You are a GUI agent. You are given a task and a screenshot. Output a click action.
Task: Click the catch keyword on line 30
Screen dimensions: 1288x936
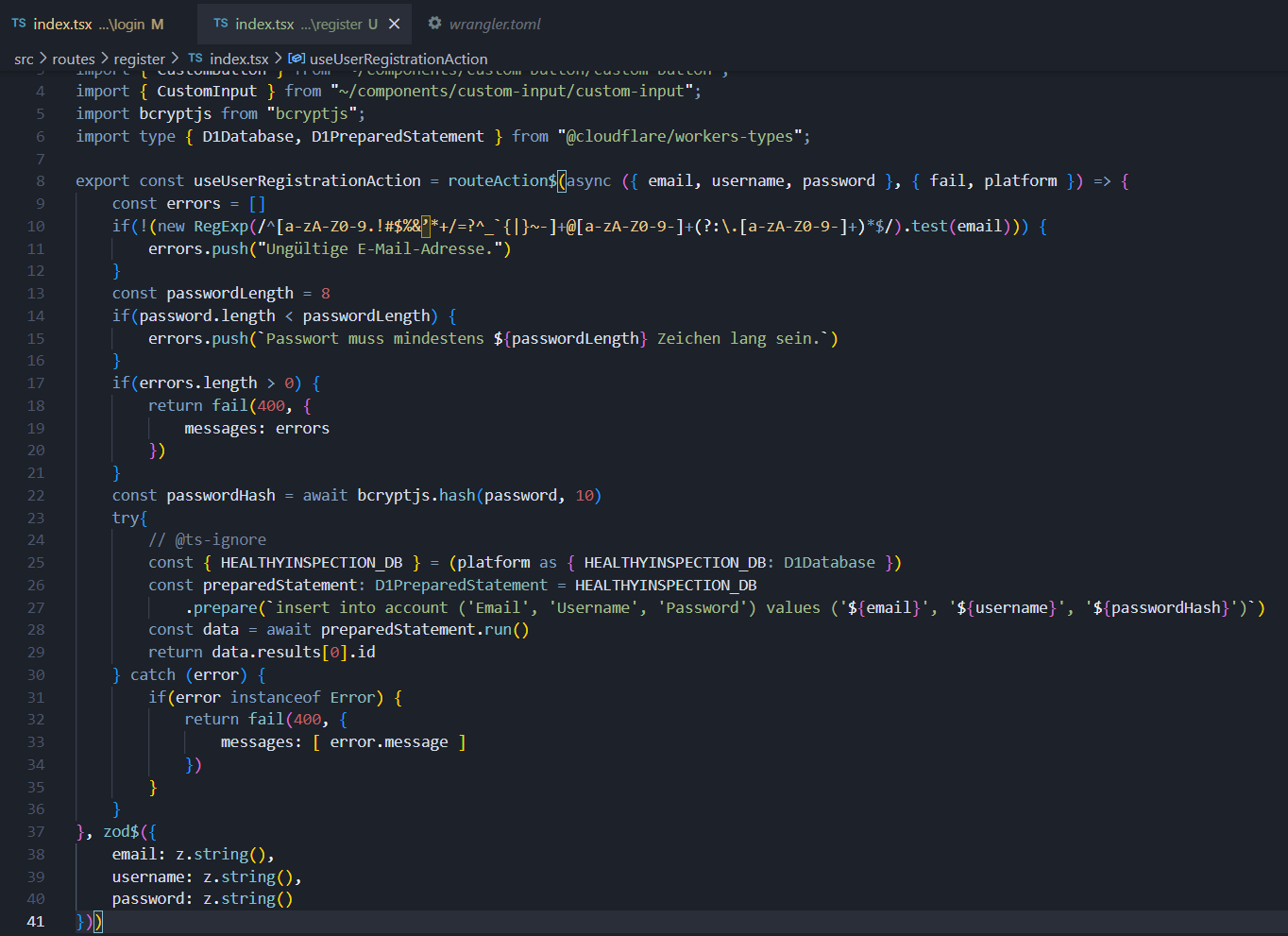153,674
